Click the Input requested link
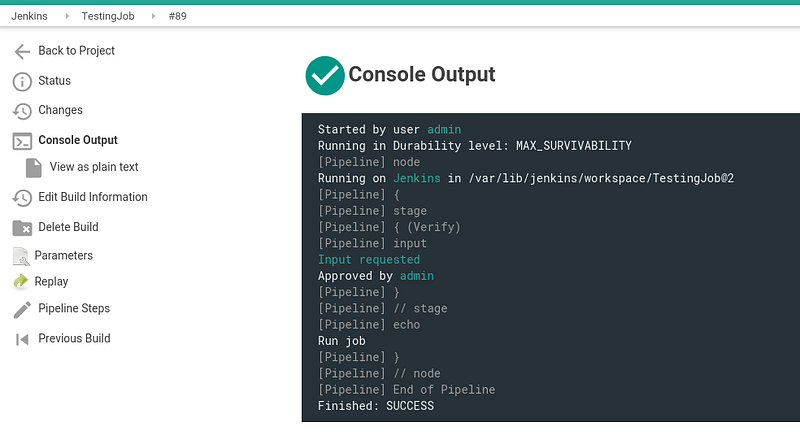This screenshot has height=432, width=800. [x=369, y=260]
